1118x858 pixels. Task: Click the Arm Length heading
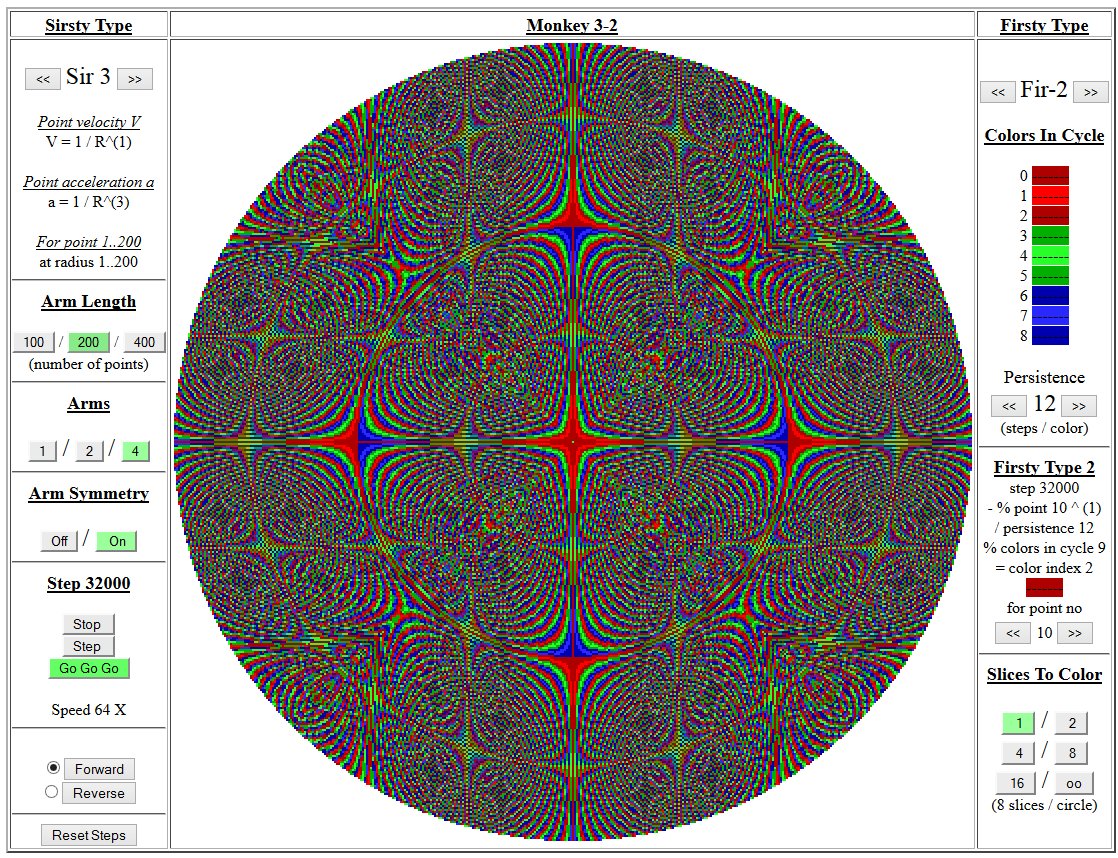point(88,302)
